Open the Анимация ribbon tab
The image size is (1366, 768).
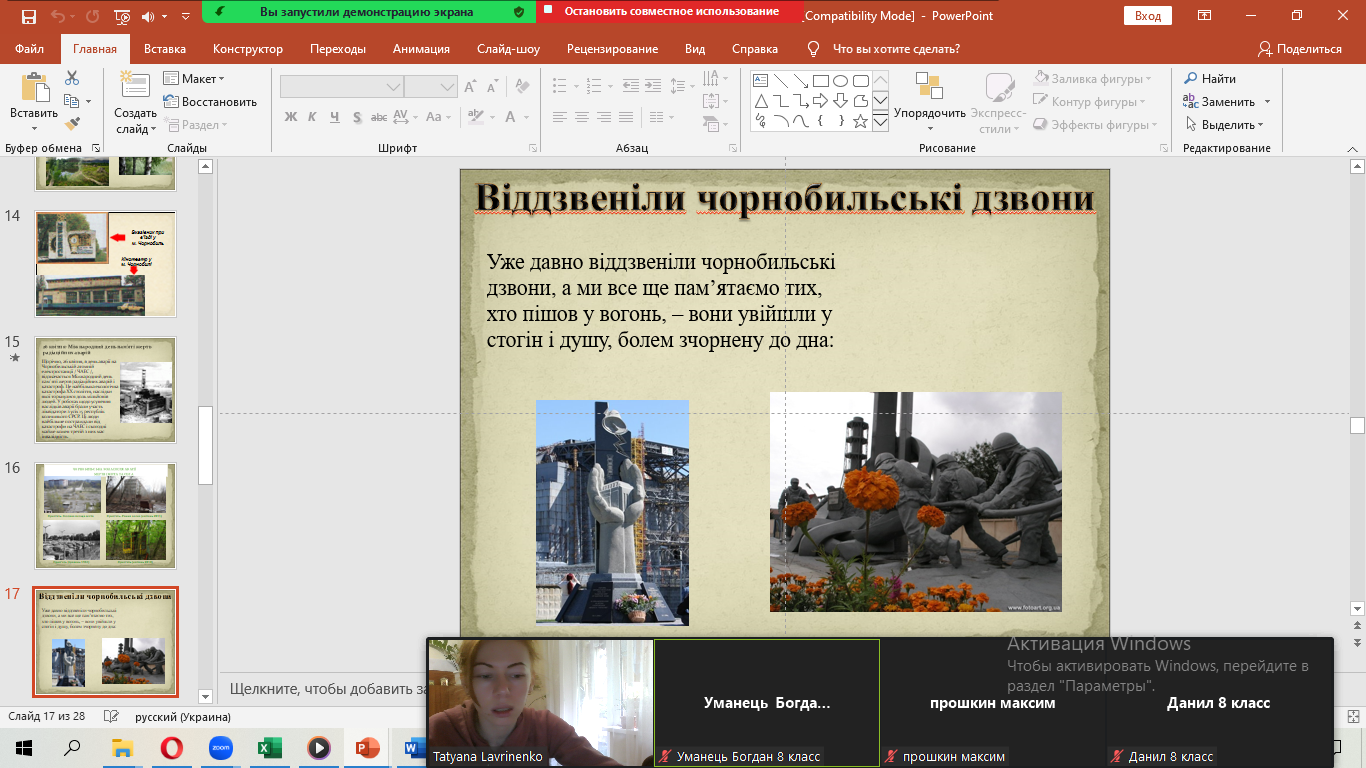tap(421, 49)
